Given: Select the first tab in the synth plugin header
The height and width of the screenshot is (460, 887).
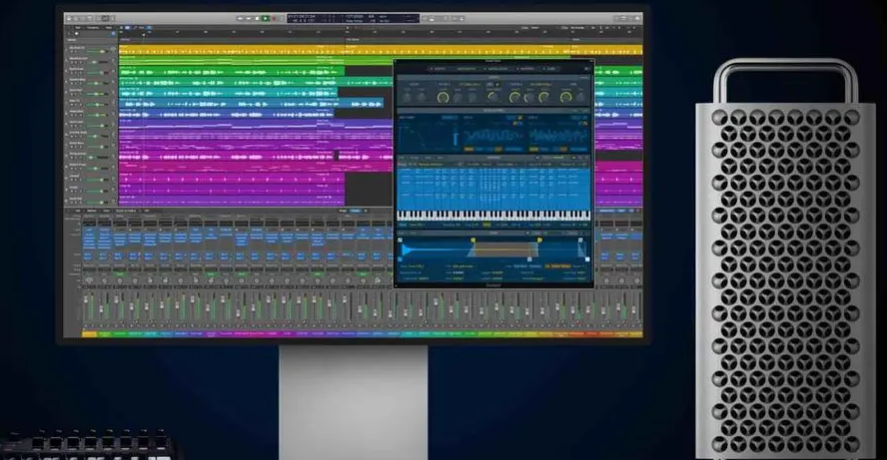Looking at the screenshot, I should pyautogui.click(x=437, y=69).
